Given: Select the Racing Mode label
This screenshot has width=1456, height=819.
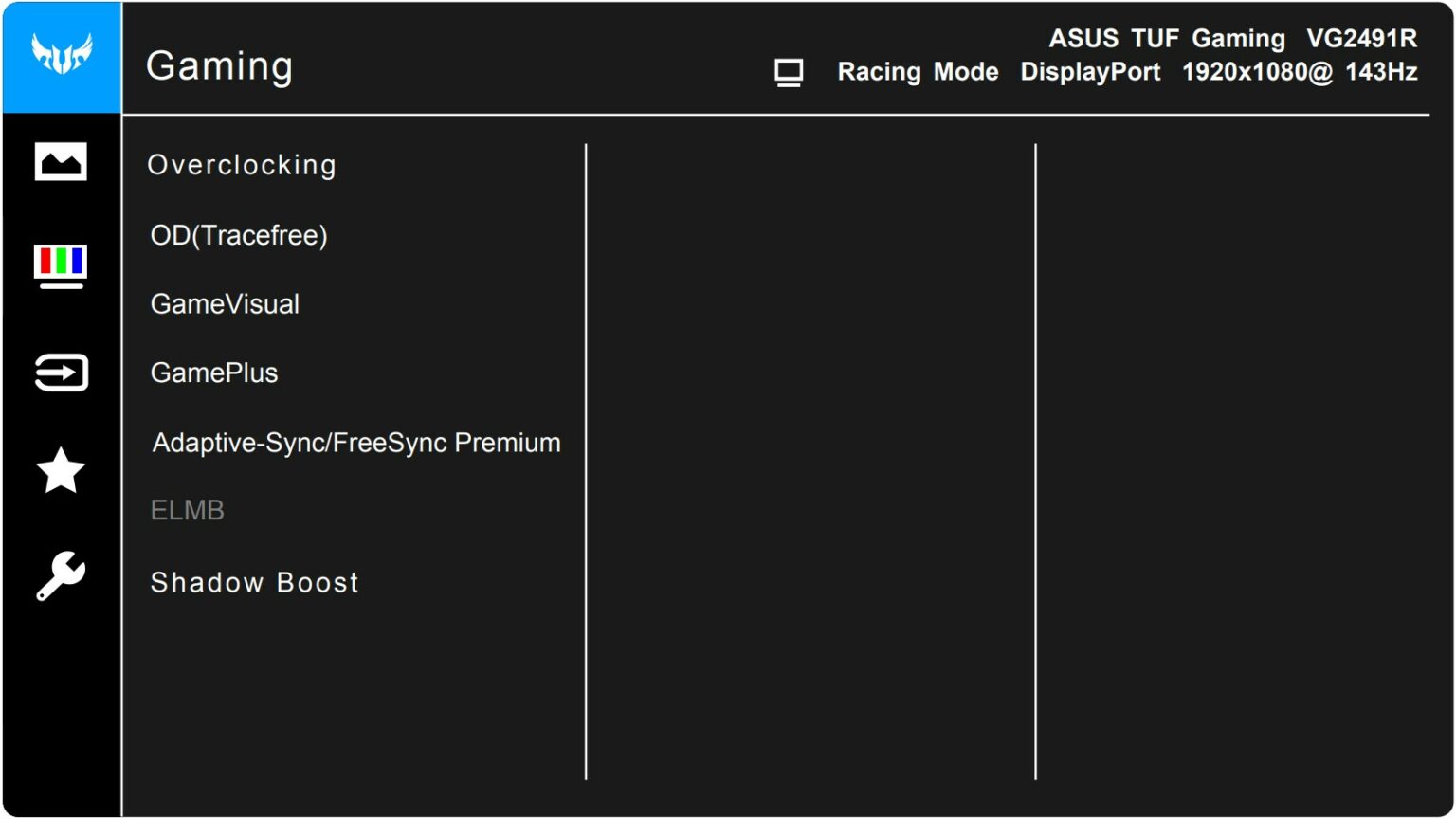Looking at the screenshot, I should point(918,71).
